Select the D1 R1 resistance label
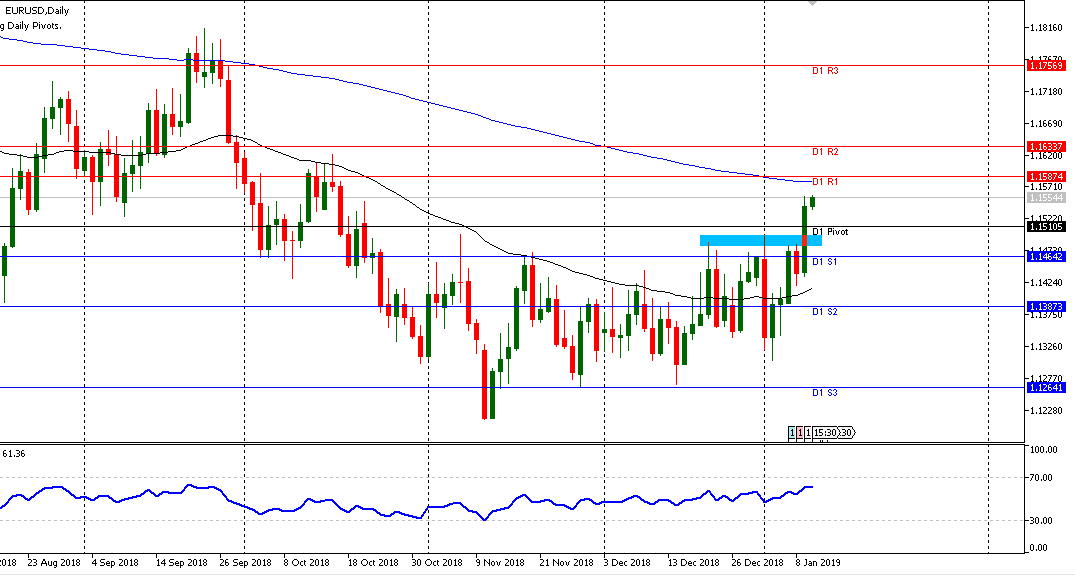This screenshot has height=575, width=1075. click(825, 182)
